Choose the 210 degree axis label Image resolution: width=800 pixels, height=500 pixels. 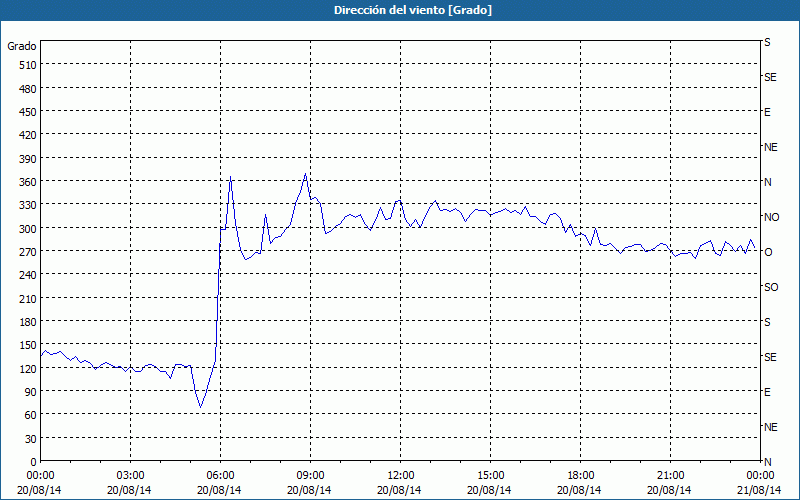point(29,298)
